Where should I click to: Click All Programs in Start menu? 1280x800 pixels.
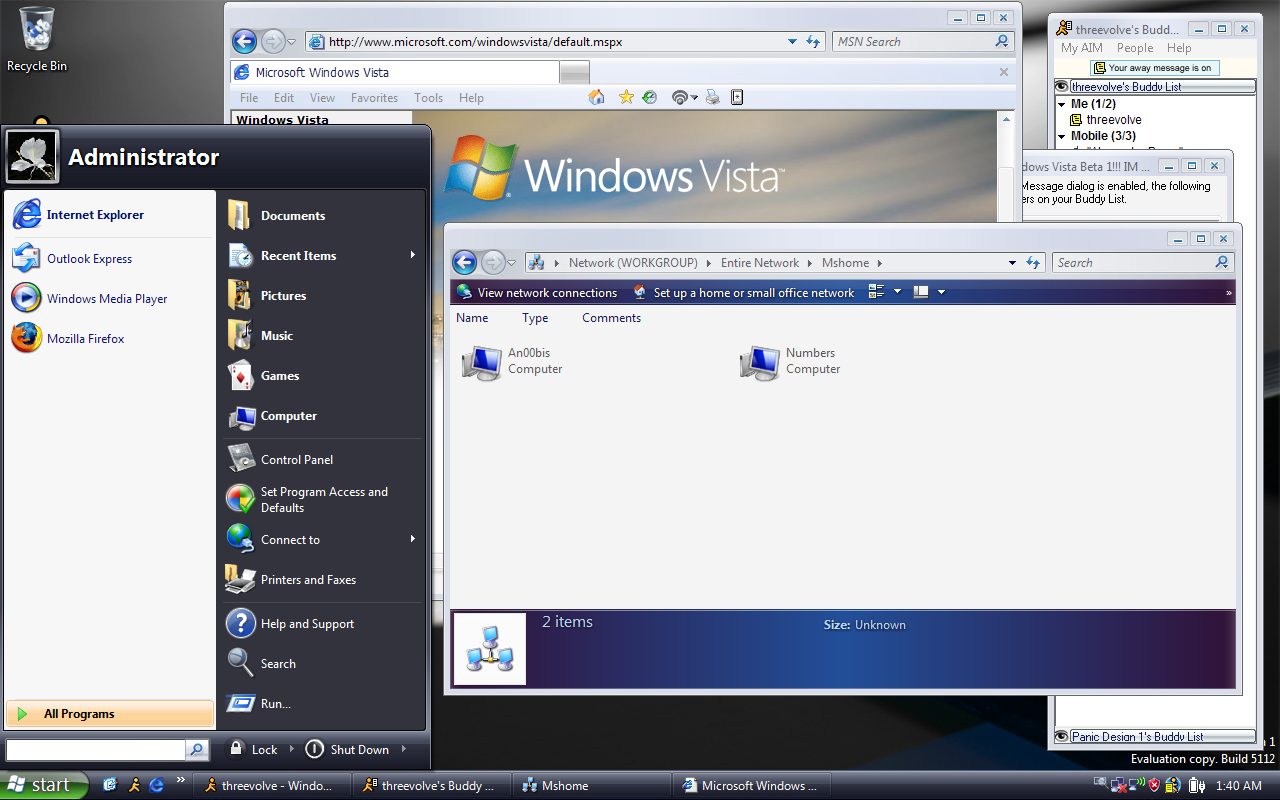(110, 714)
